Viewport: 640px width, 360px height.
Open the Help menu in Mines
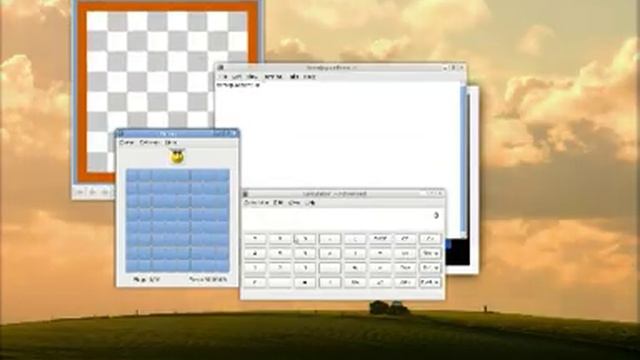(x=171, y=142)
